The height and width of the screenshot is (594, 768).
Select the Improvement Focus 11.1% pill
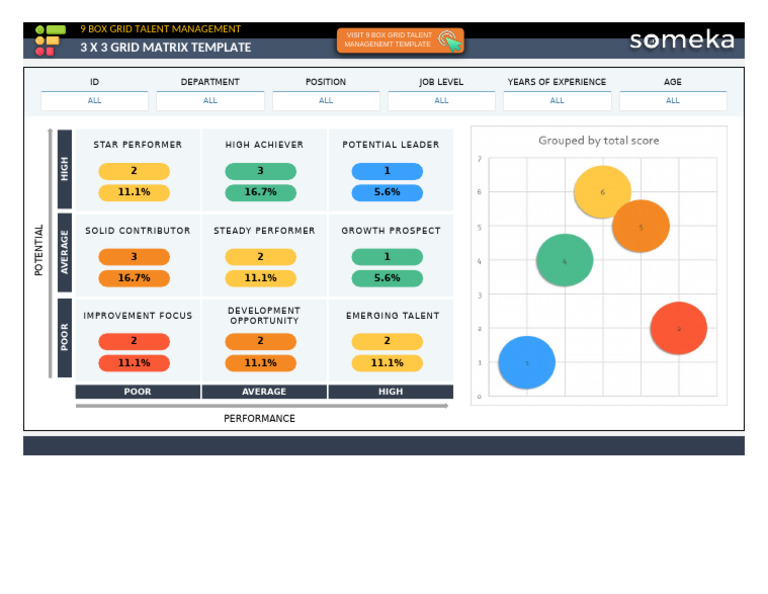[x=134, y=363]
